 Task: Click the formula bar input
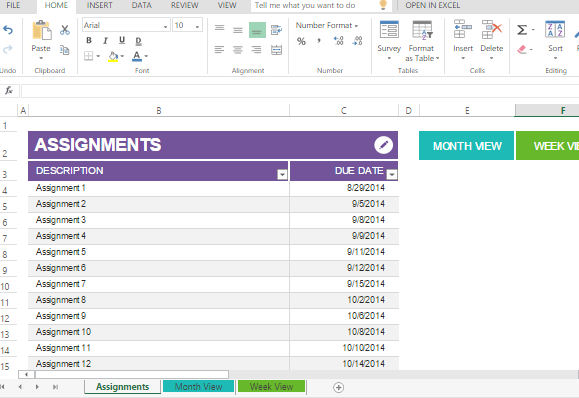300,90
